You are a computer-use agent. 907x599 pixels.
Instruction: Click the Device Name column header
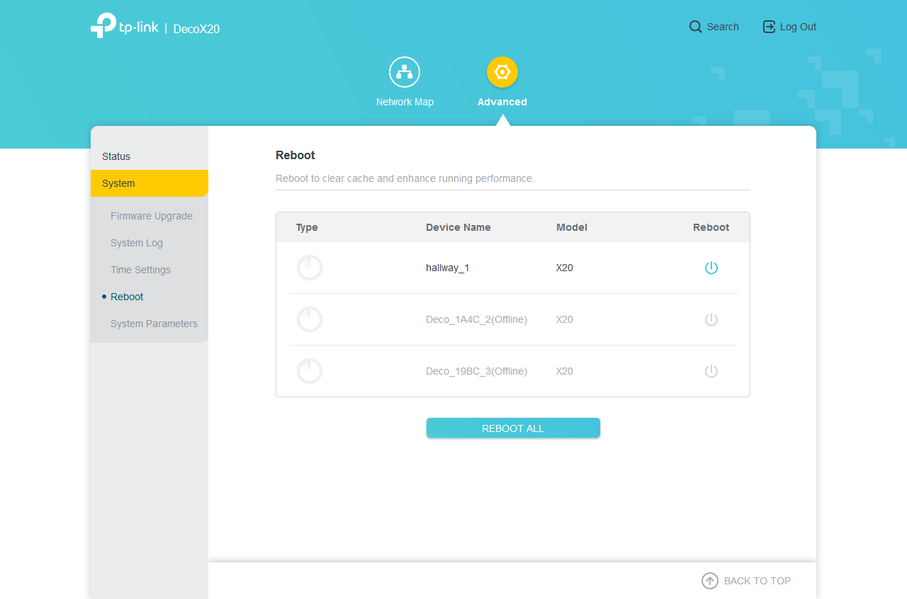coord(458,227)
